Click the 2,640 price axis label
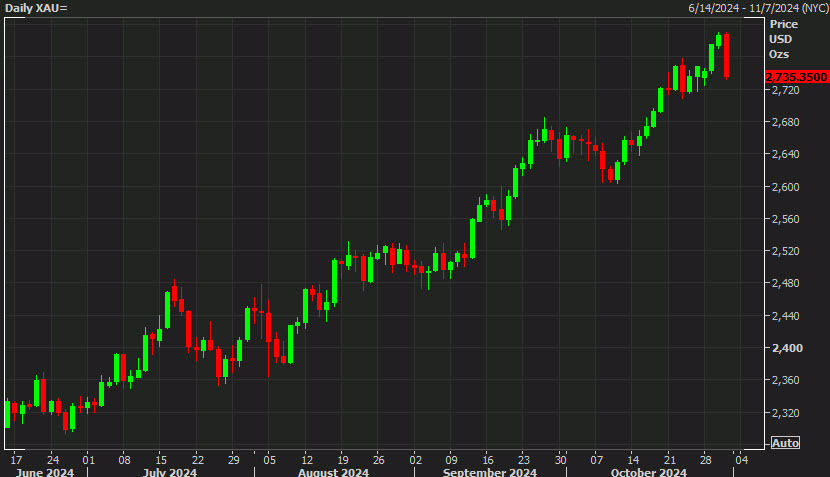The height and width of the screenshot is (477, 830). coord(786,154)
